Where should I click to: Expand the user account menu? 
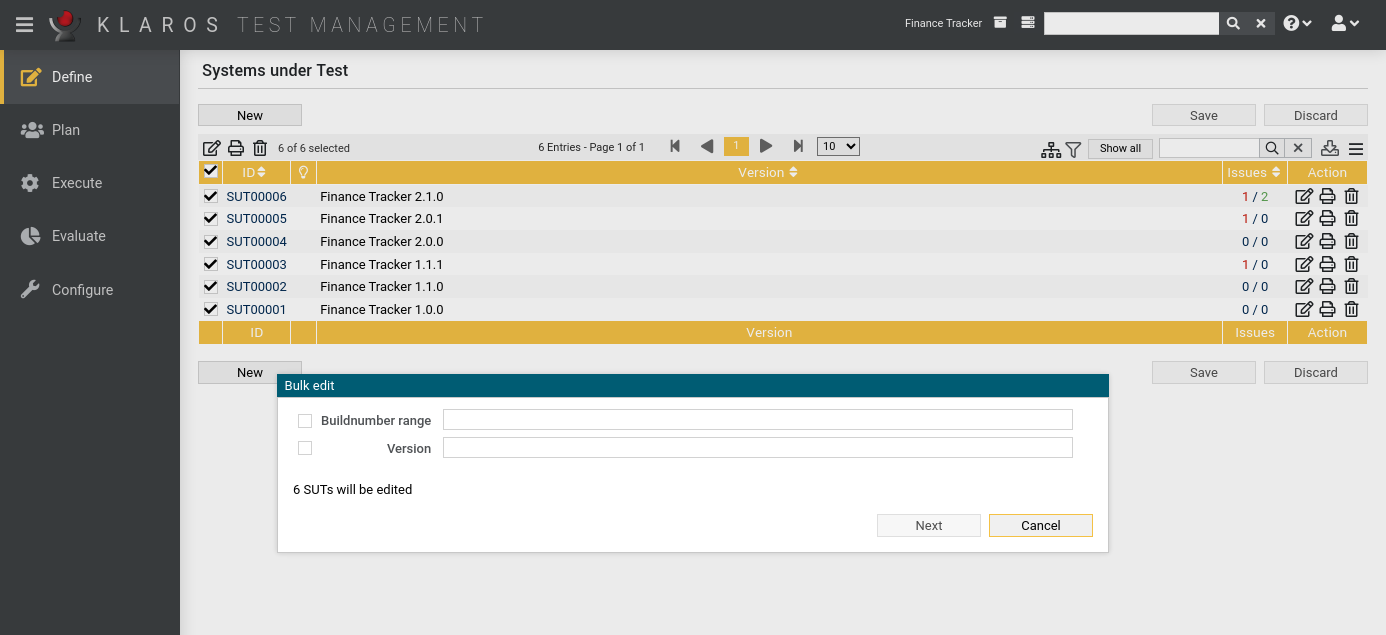(x=1345, y=23)
